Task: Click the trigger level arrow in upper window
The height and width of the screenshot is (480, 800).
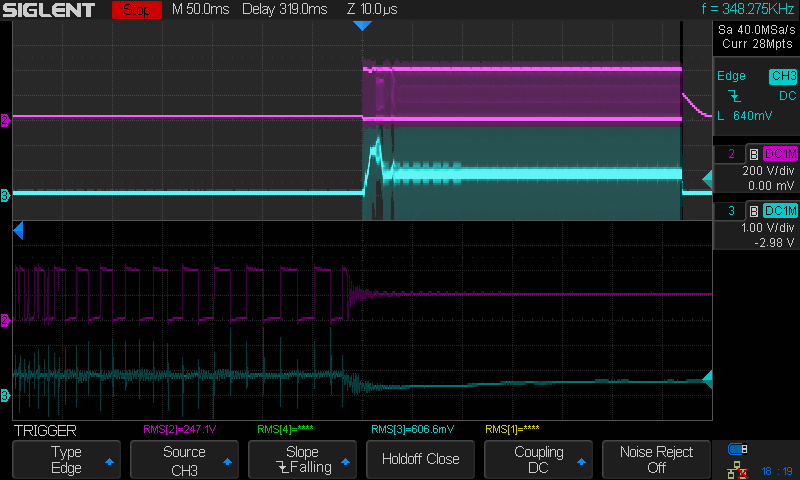Action: [707, 180]
